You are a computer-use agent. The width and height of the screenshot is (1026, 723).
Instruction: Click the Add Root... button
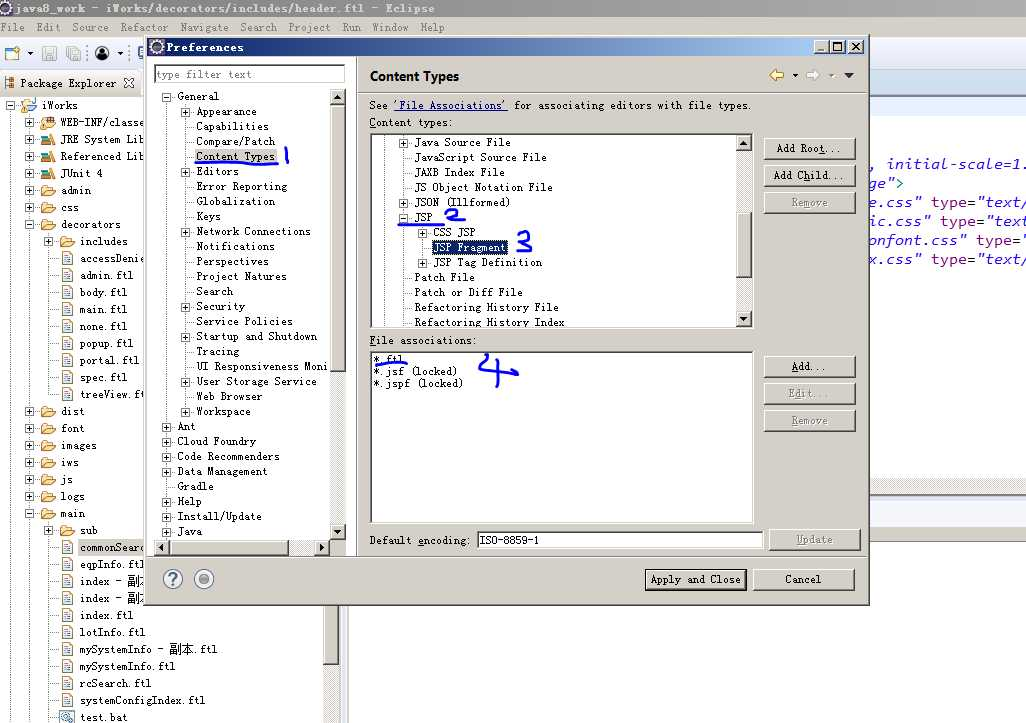tap(809, 149)
